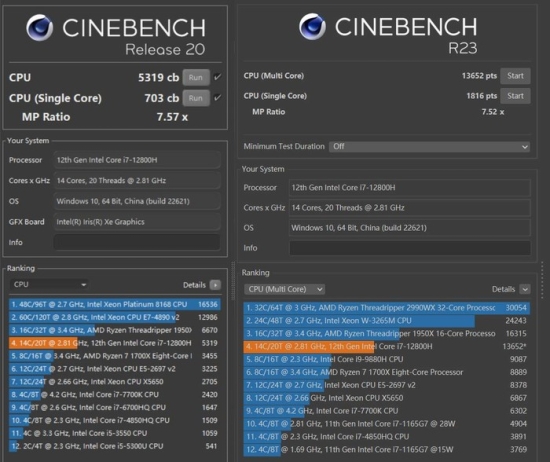Click the R20 Processor field showing i7-12800H
The image size is (550, 462).
pos(137,160)
